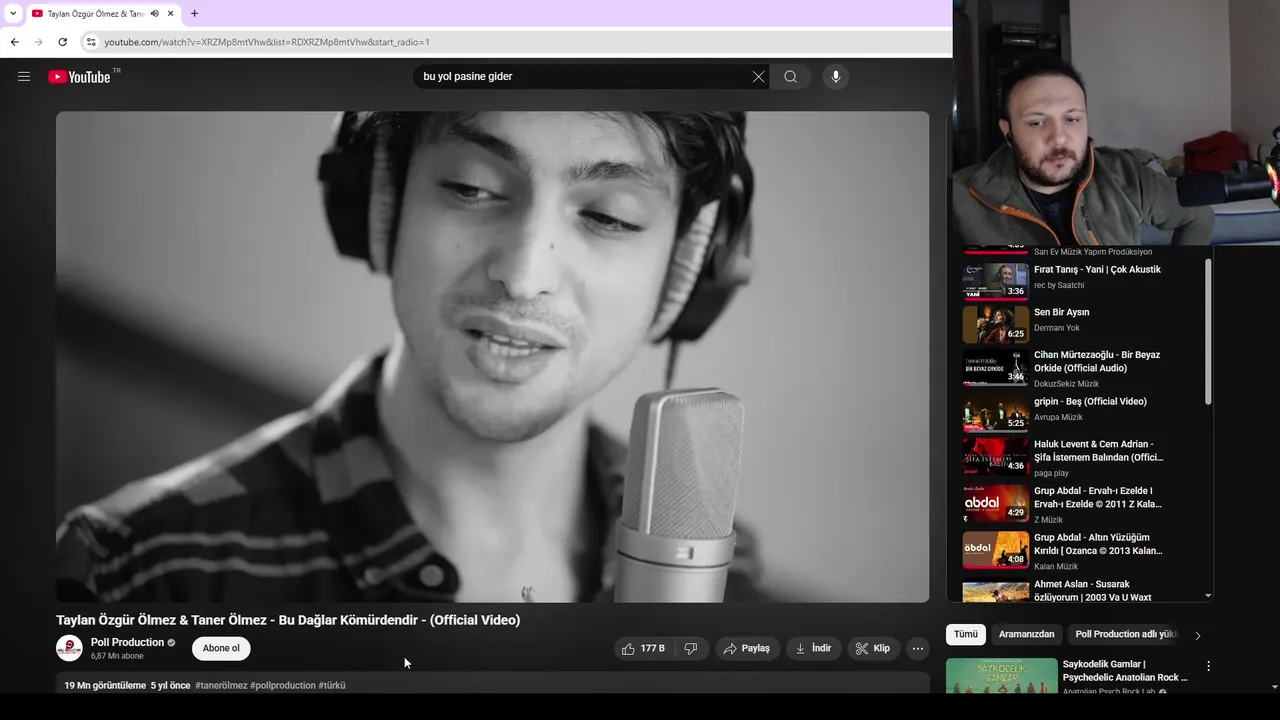1280x720 pixels.
Task: Click hashtag #türkü
Action: click(x=332, y=685)
